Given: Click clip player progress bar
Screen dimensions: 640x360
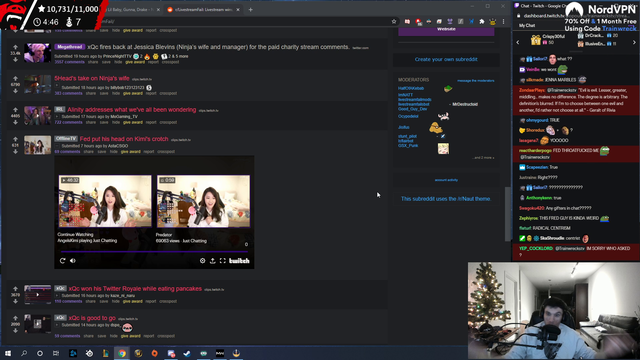Looking at the screenshot, I should pyautogui.click(x=154, y=252).
